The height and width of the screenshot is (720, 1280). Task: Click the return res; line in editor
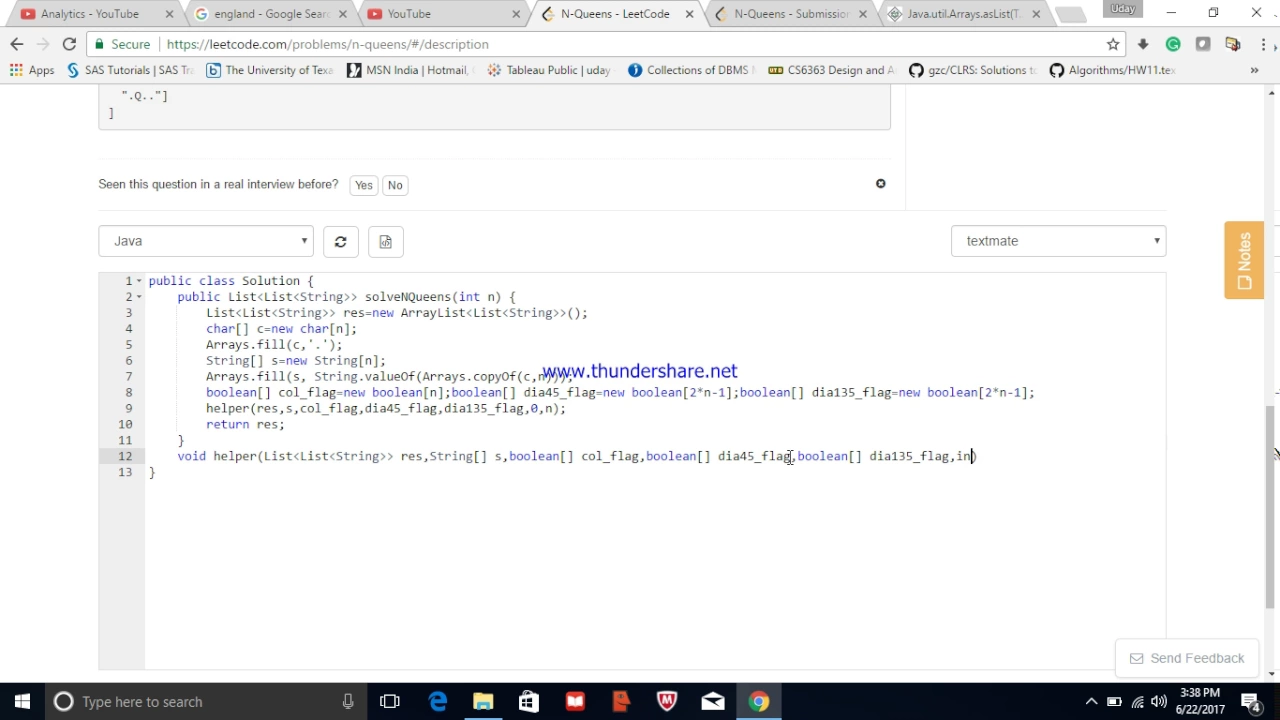pyautogui.click(x=245, y=425)
